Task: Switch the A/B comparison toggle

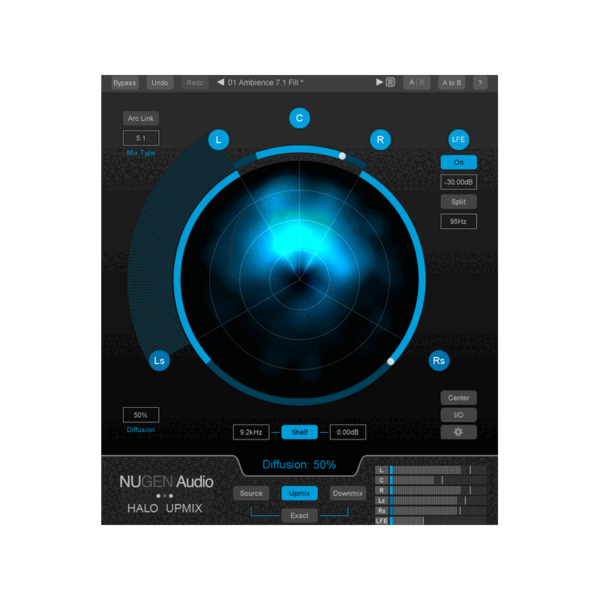Action: pos(417,83)
